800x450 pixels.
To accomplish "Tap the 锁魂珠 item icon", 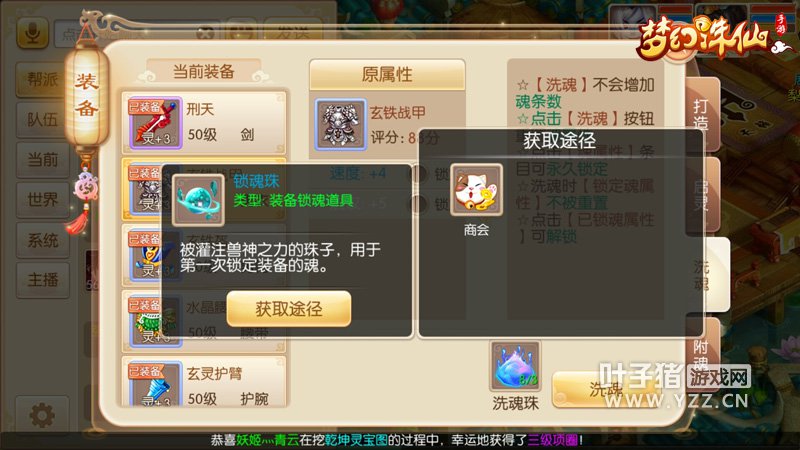I will click(x=198, y=200).
